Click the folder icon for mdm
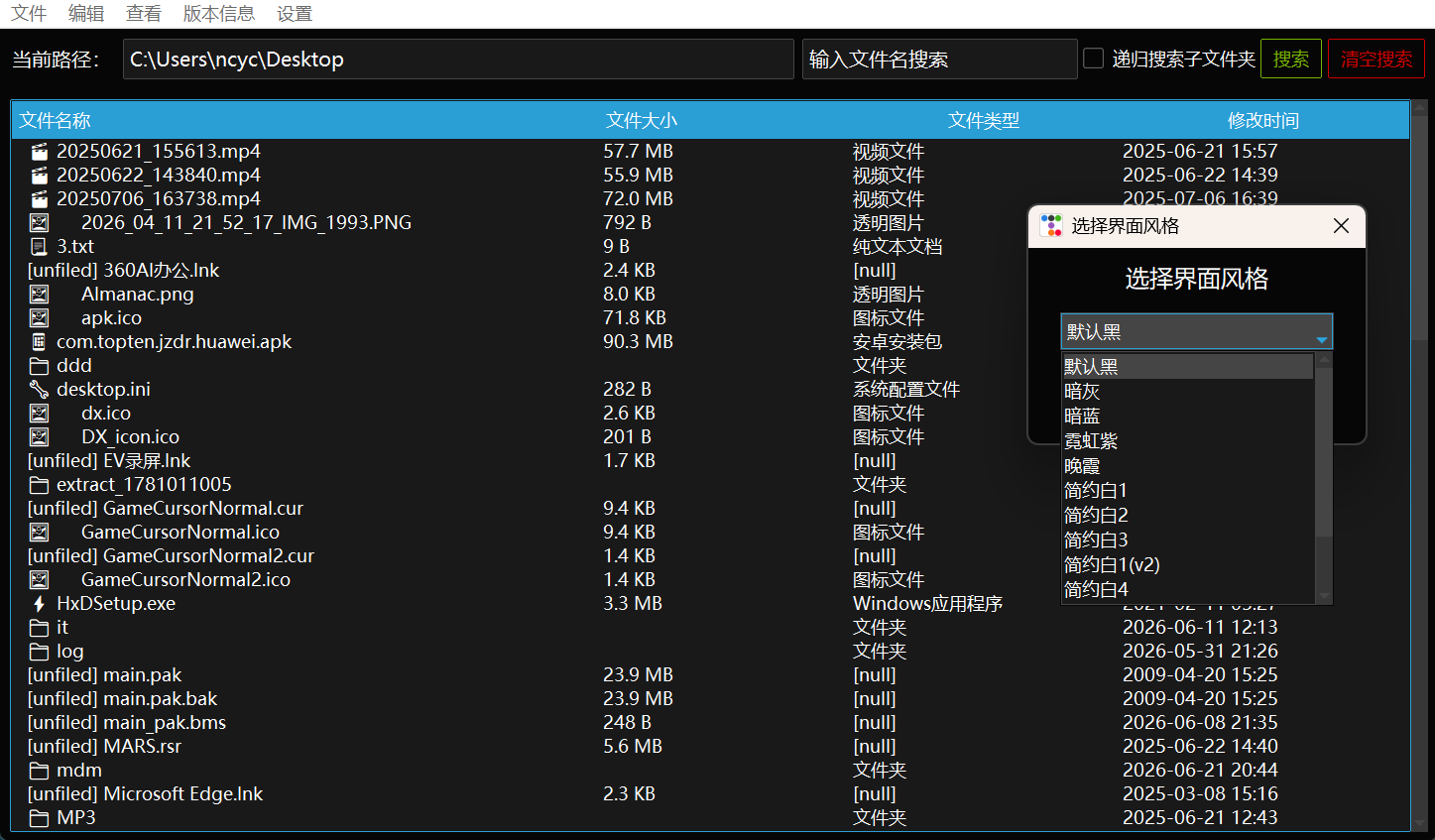Image resolution: width=1435 pixels, height=840 pixels. (x=39, y=771)
